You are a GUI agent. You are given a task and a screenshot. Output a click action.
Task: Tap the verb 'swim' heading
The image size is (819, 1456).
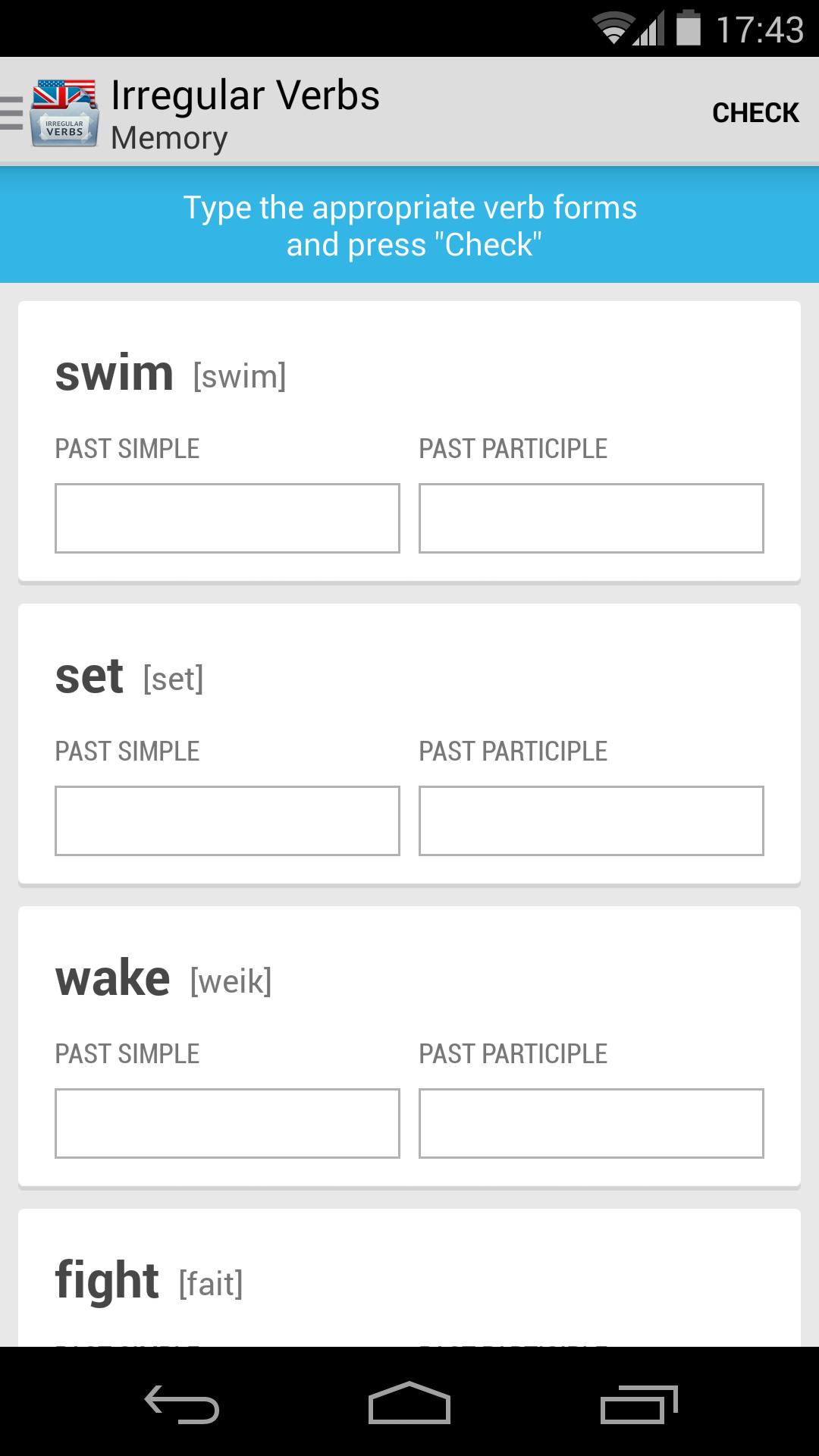115,373
